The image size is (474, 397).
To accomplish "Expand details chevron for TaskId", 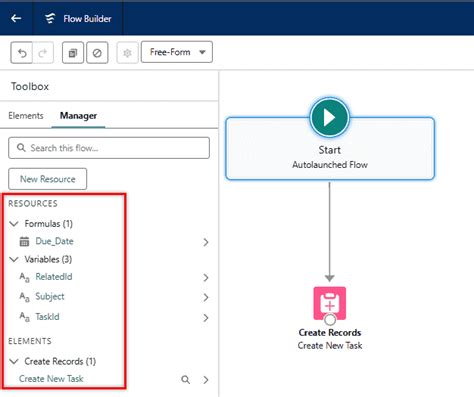I will click(x=206, y=318).
